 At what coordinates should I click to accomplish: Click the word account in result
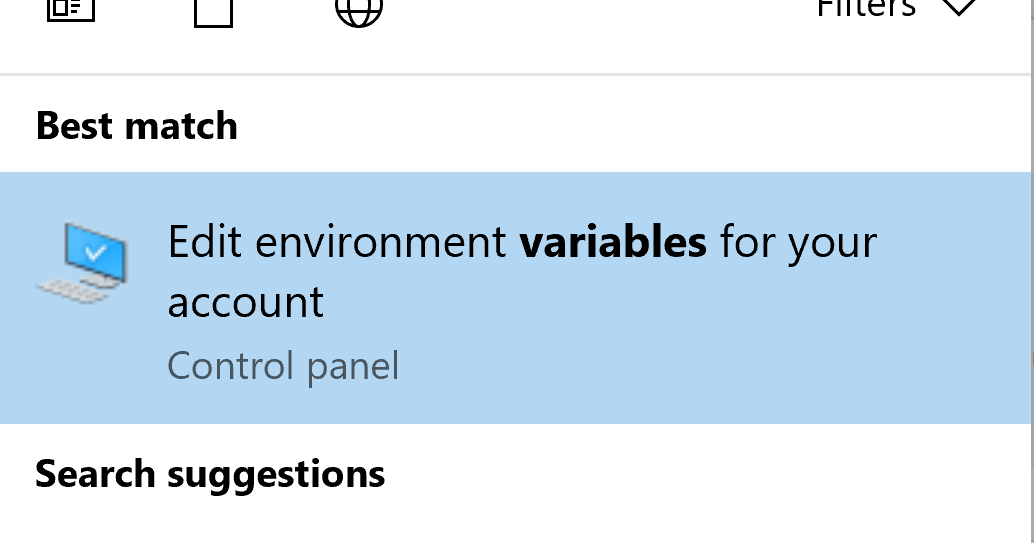(246, 302)
